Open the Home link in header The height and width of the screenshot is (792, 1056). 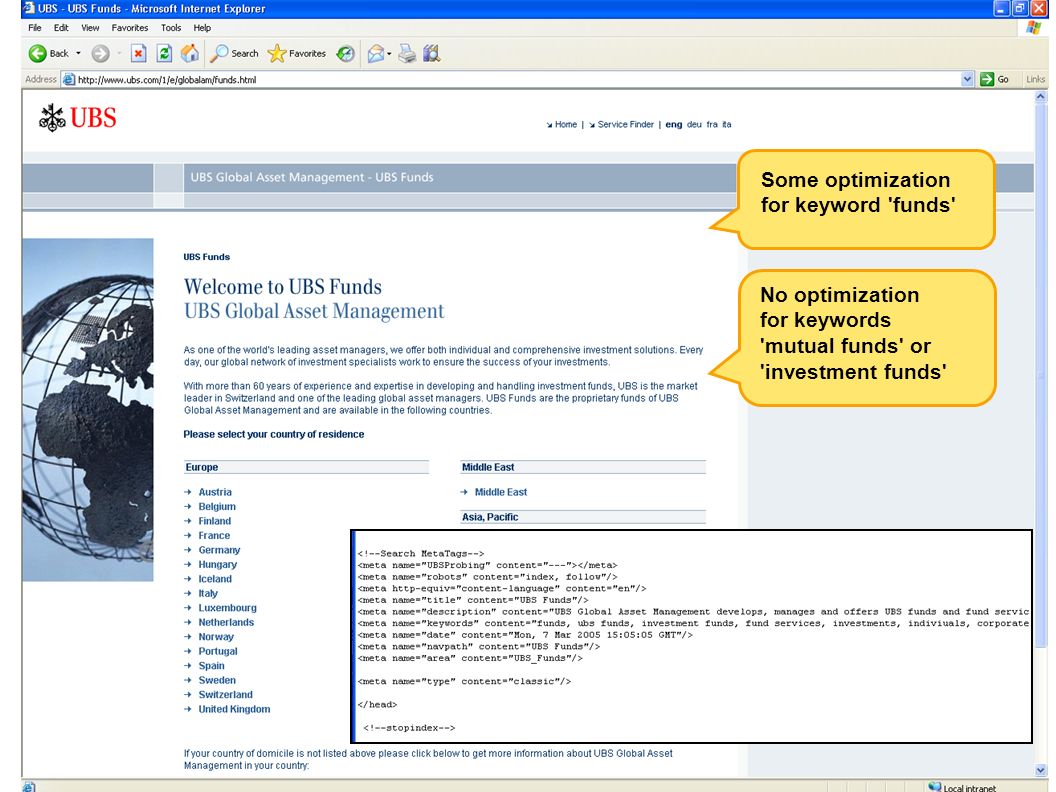click(566, 125)
